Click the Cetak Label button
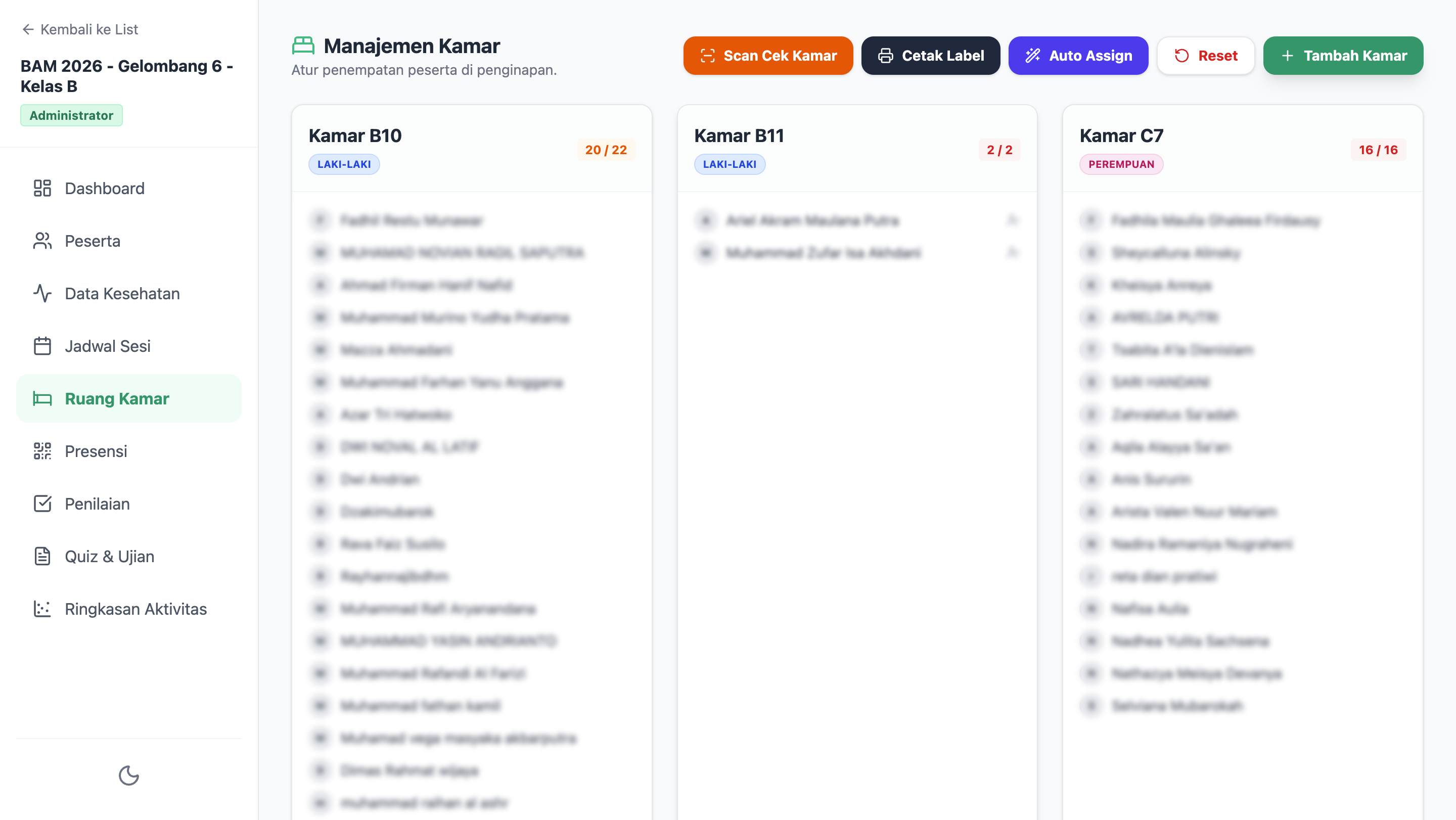 [931, 56]
